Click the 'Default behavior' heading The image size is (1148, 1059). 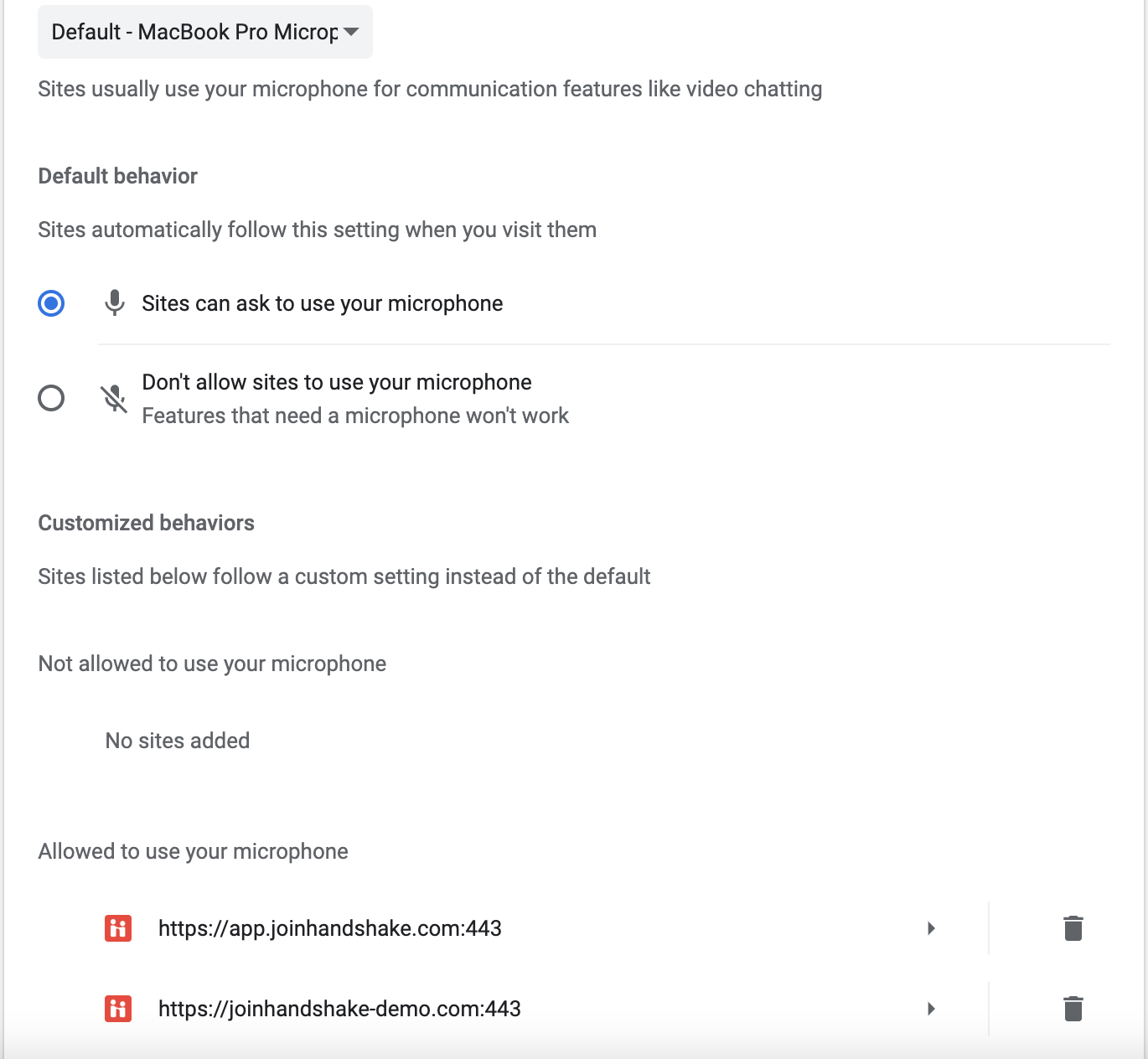tap(118, 176)
